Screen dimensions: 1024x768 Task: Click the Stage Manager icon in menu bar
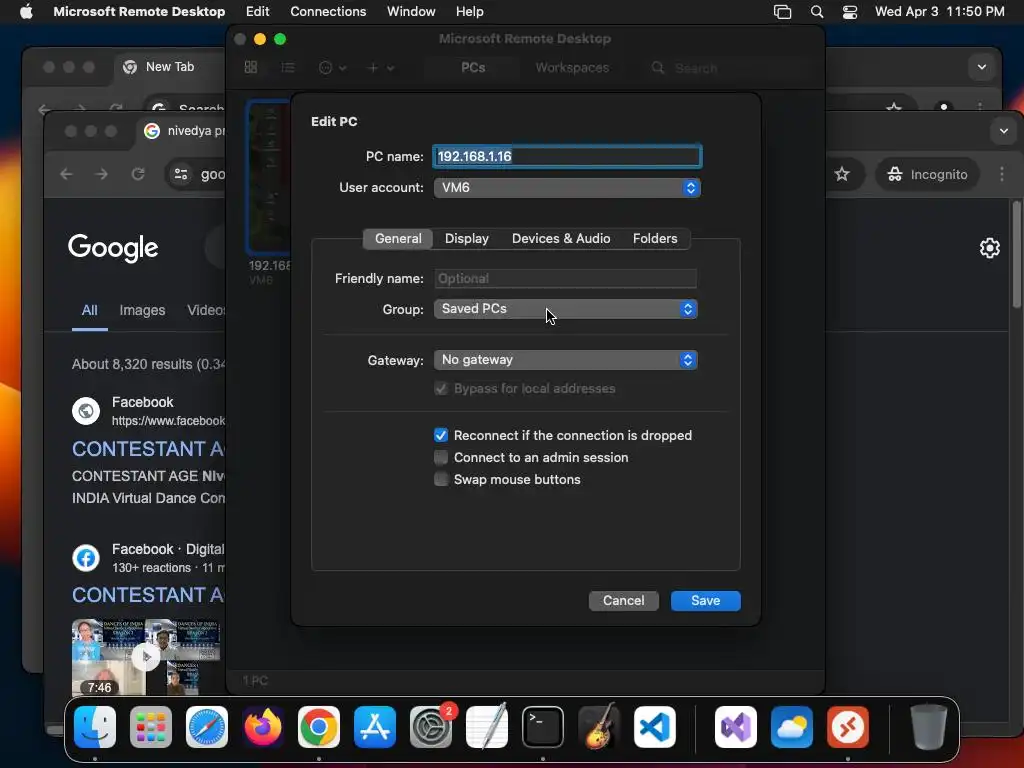[x=782, y=12]
